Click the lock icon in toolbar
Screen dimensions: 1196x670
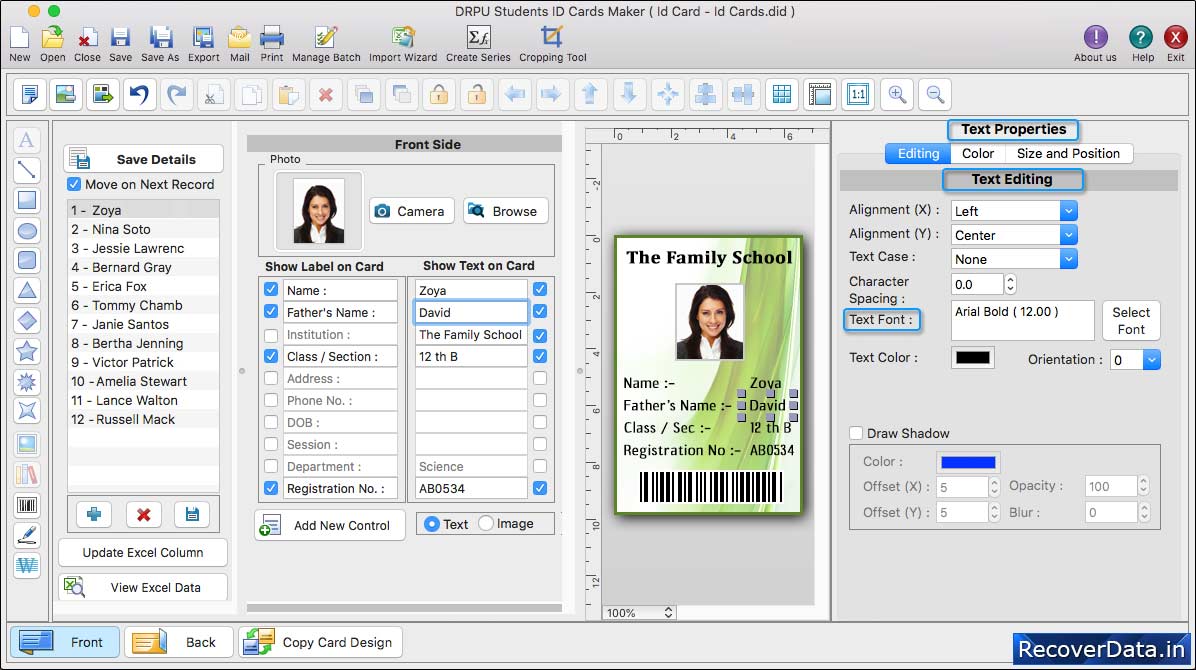tap(439, 95)
